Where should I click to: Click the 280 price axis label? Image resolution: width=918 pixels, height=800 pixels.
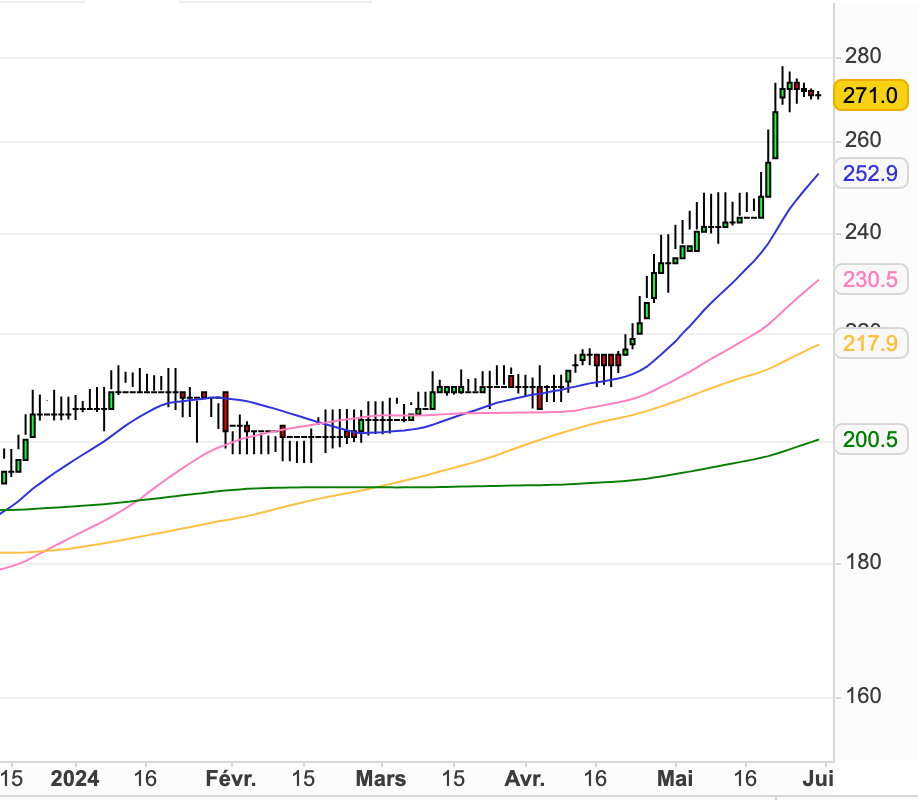(x=863, y=56)
